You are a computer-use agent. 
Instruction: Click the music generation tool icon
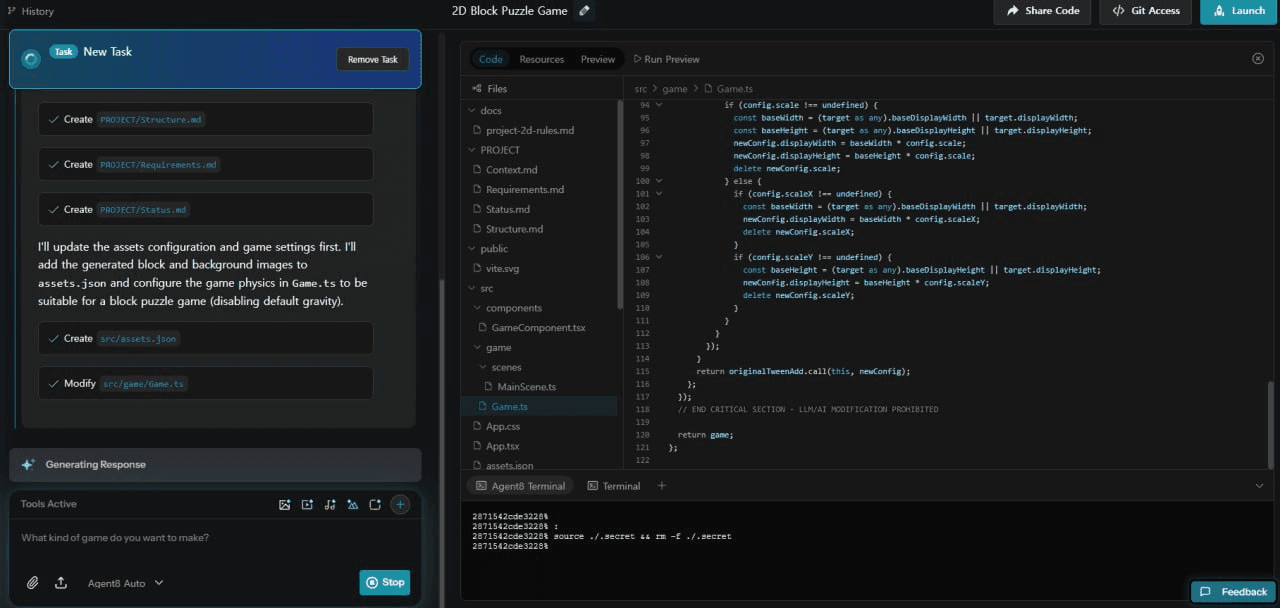click(x=330, y=505)
